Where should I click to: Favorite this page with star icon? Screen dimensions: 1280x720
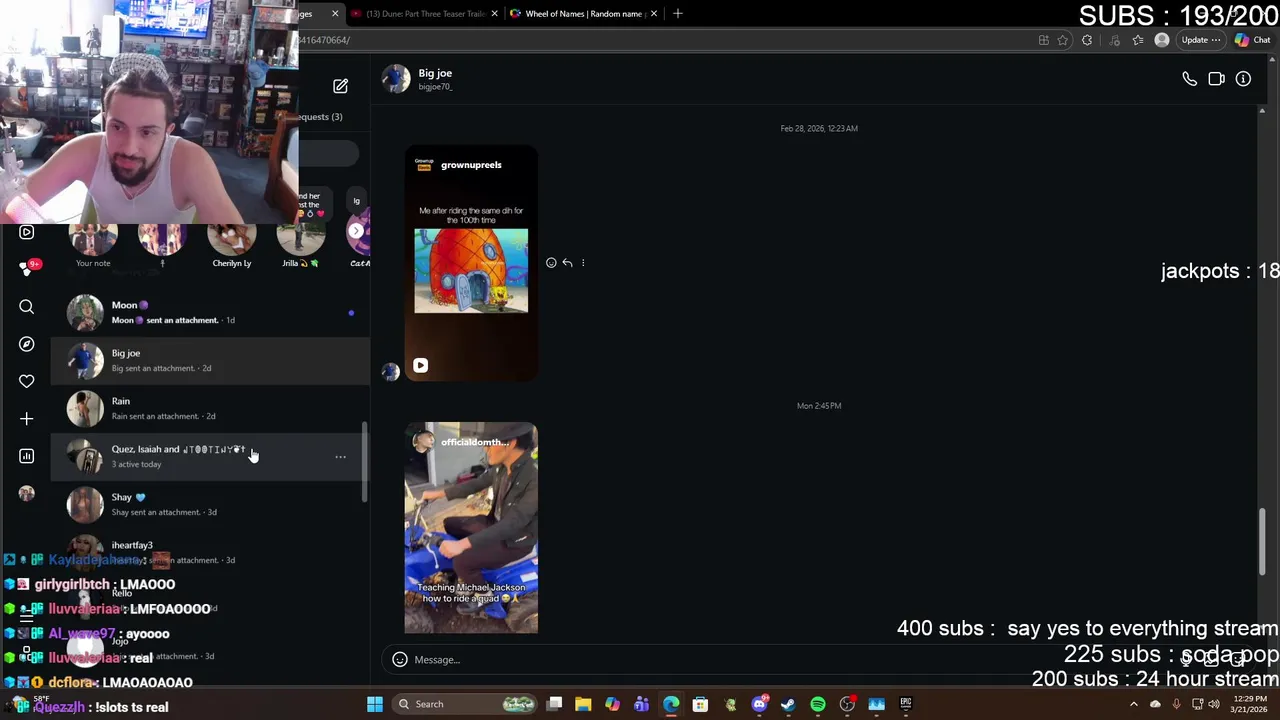(1062, 40)
